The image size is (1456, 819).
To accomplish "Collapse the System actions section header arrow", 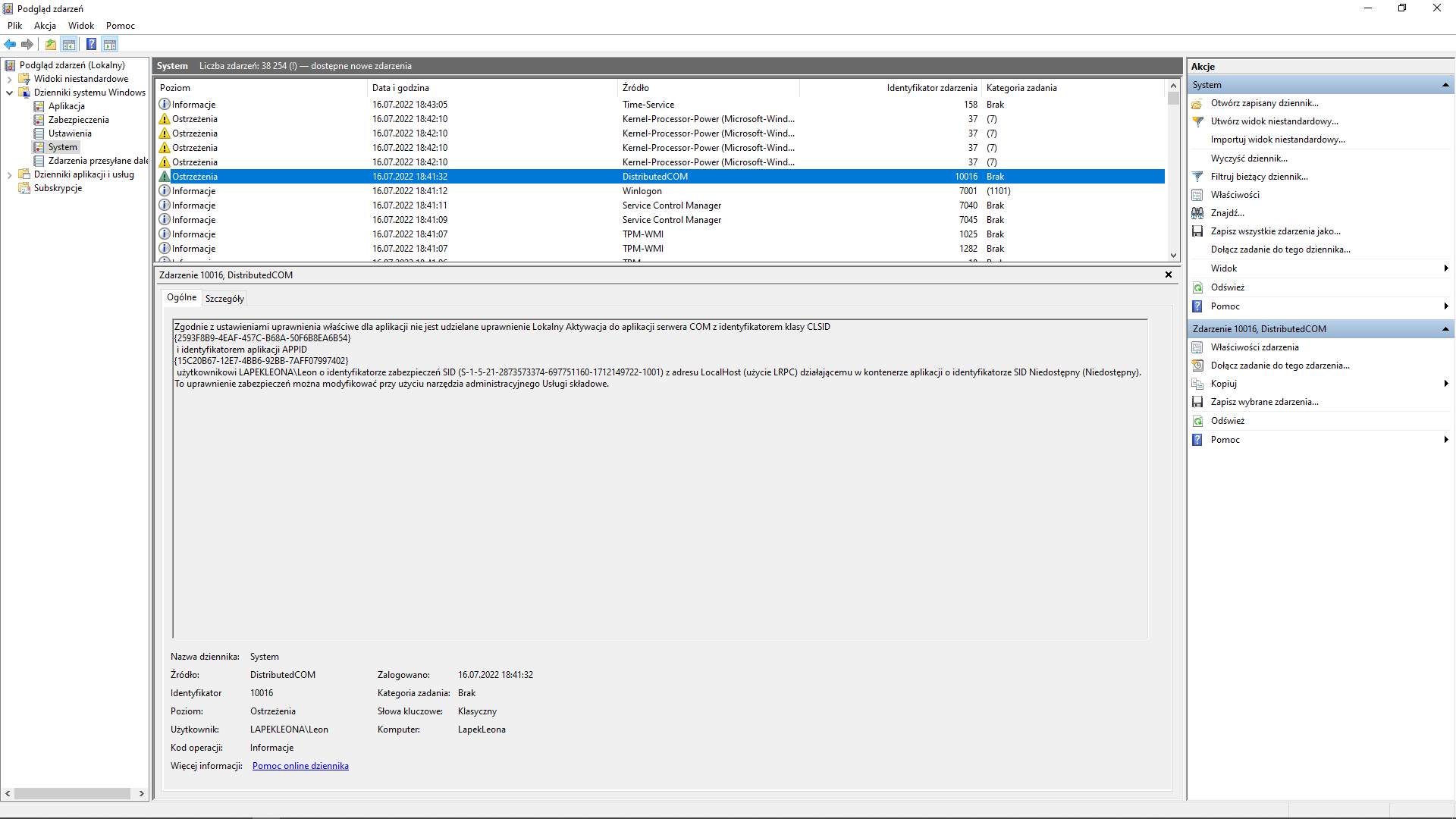I will [1445, 85].
